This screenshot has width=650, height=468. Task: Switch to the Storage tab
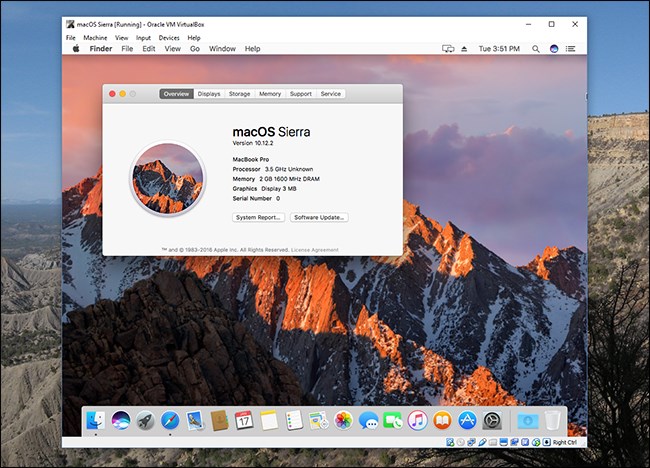(x=240, y=94)
